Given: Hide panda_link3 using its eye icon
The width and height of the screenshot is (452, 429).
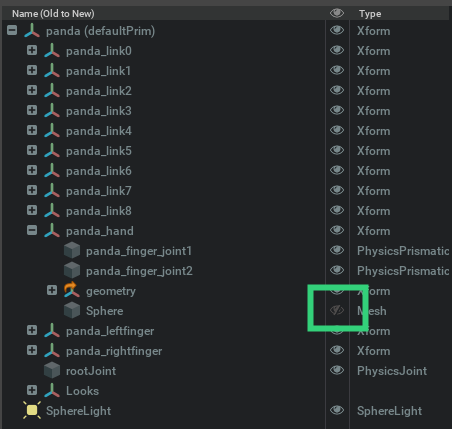Looking at the screenshot, I should tap(337, 110).
